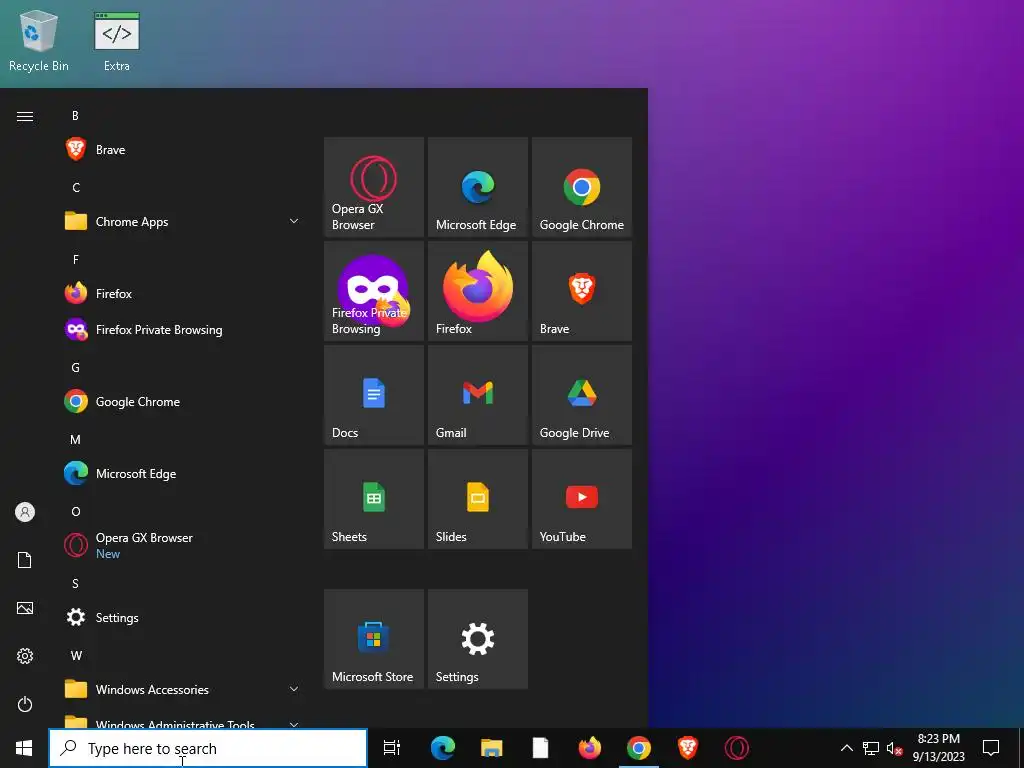Open Google Chrome from the taskbar
The height and width of the screenshot is (768, 1024).
tap(639, 748)
